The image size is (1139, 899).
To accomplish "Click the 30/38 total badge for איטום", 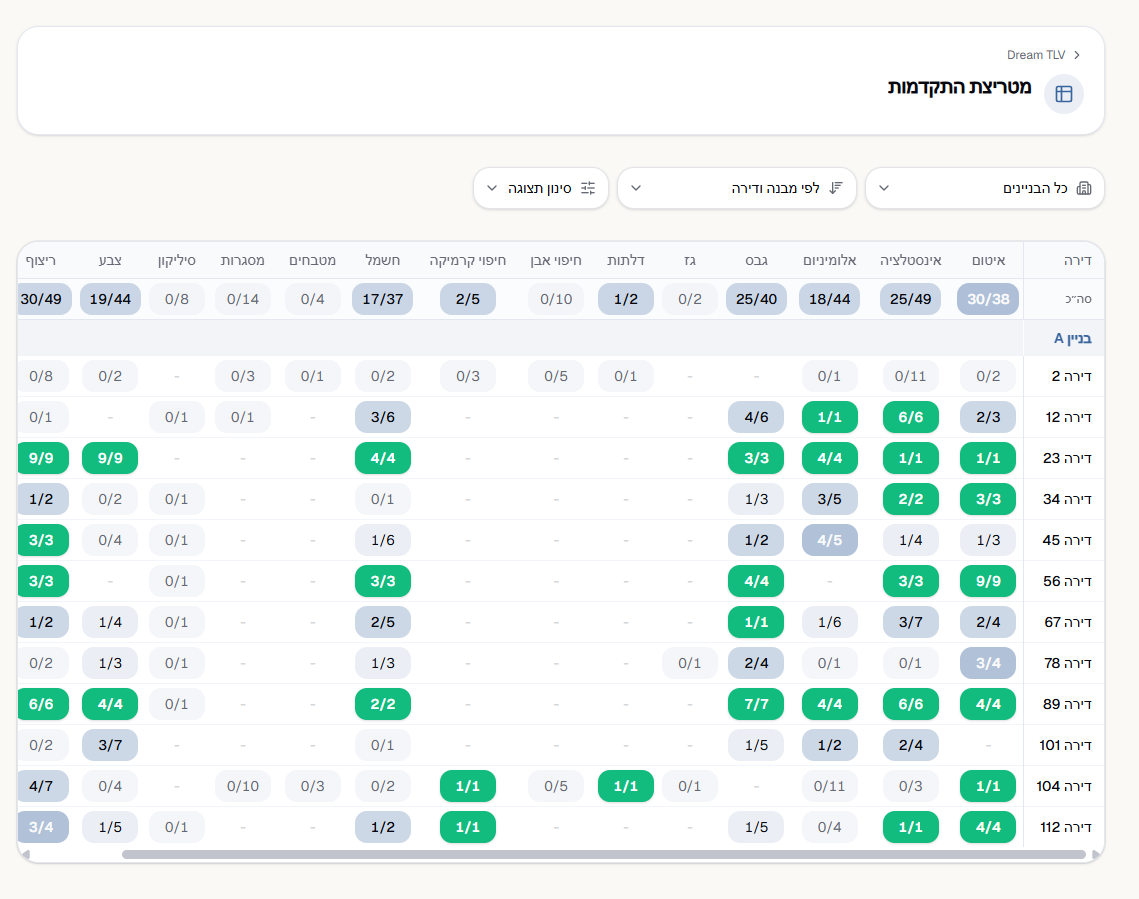I will tap(988, 299).
